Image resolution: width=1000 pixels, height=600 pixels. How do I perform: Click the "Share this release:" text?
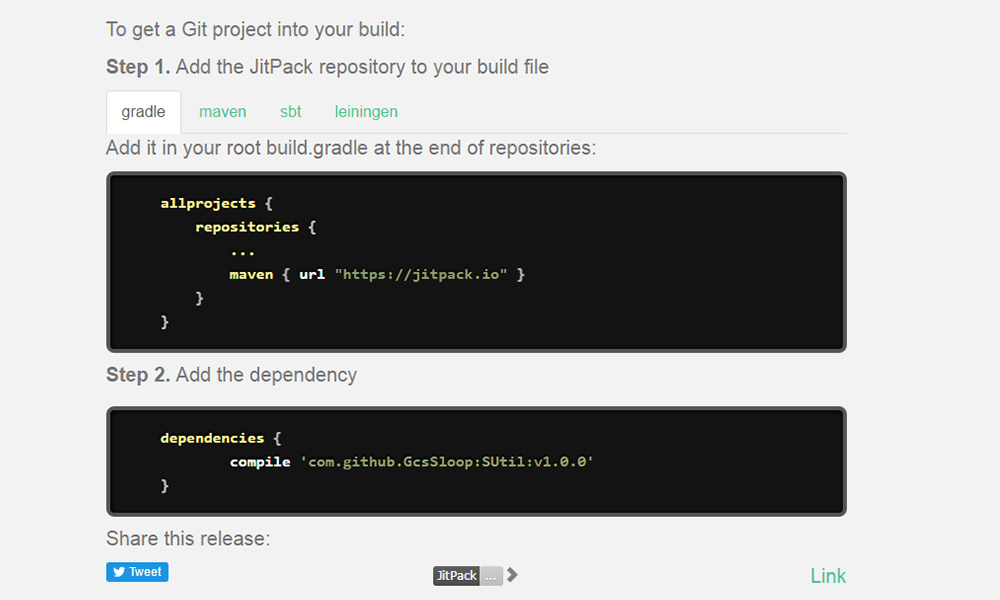pyautogui.click(x=188, y=539)
